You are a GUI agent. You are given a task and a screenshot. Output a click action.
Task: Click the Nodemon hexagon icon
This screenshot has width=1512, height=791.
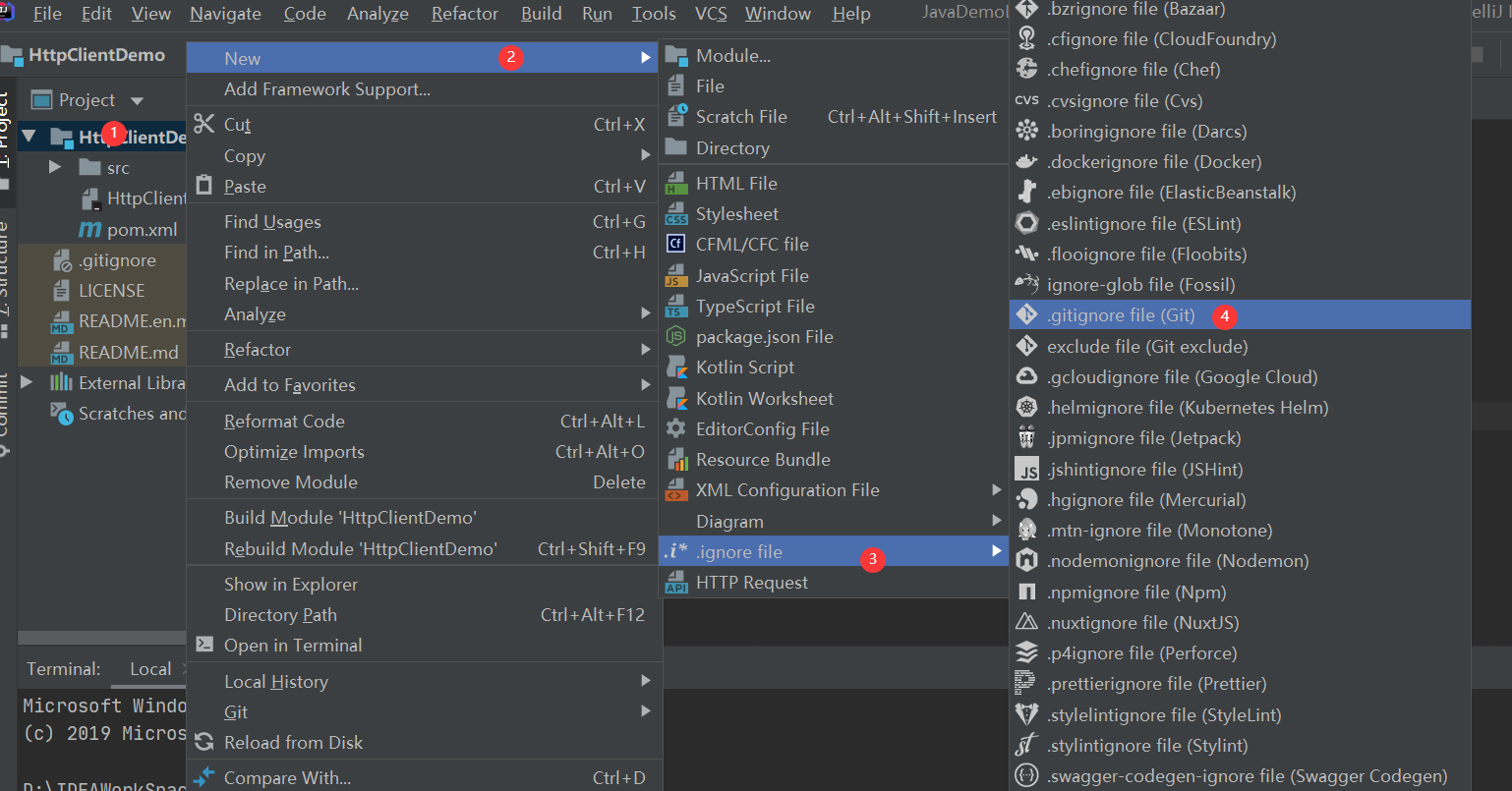1026,561
